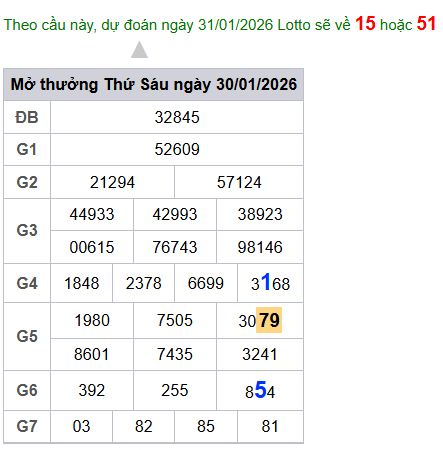Select G3 number 98146
The width and height of the screenshot is (443, 450).
260,247
